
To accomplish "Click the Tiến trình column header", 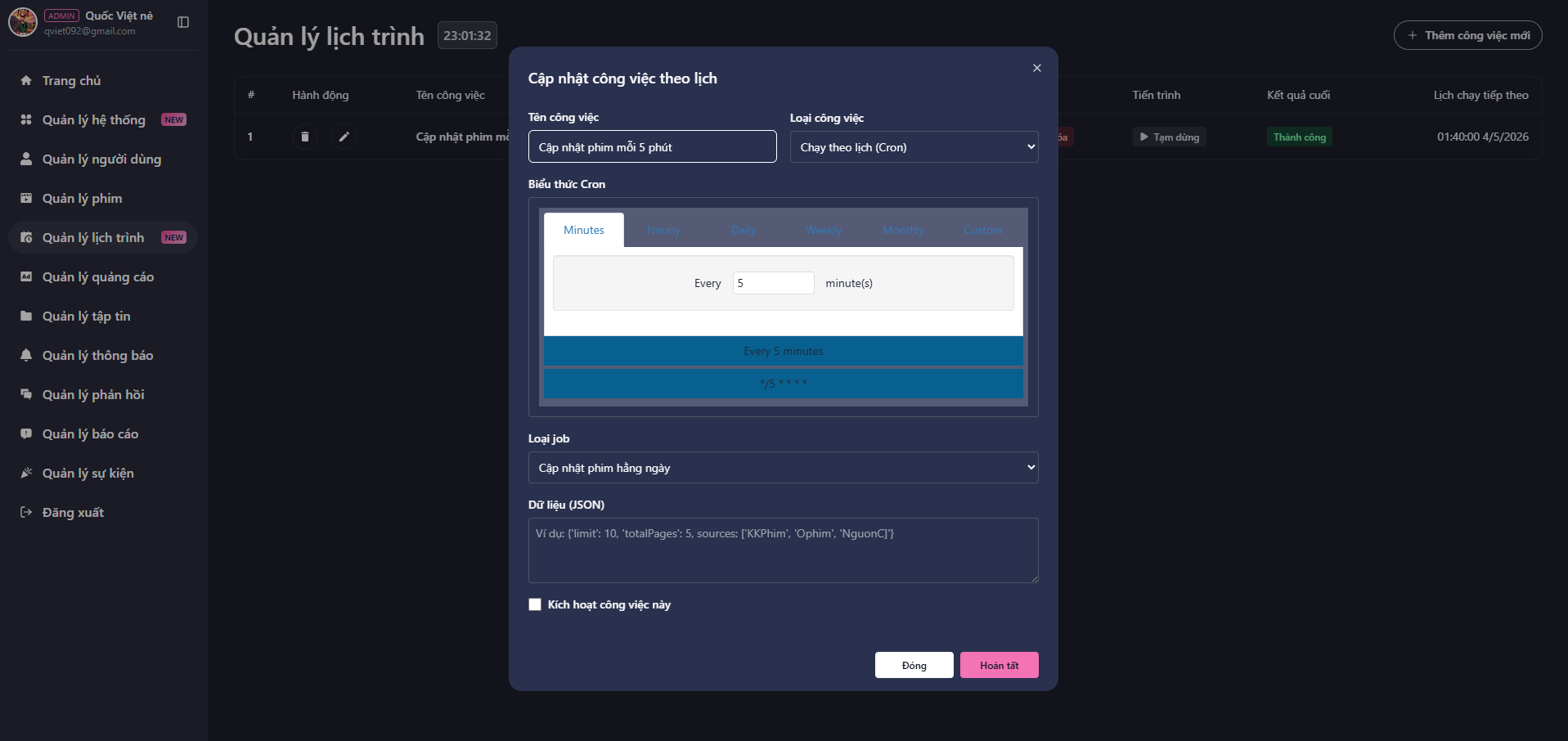I will [1157, 95].
